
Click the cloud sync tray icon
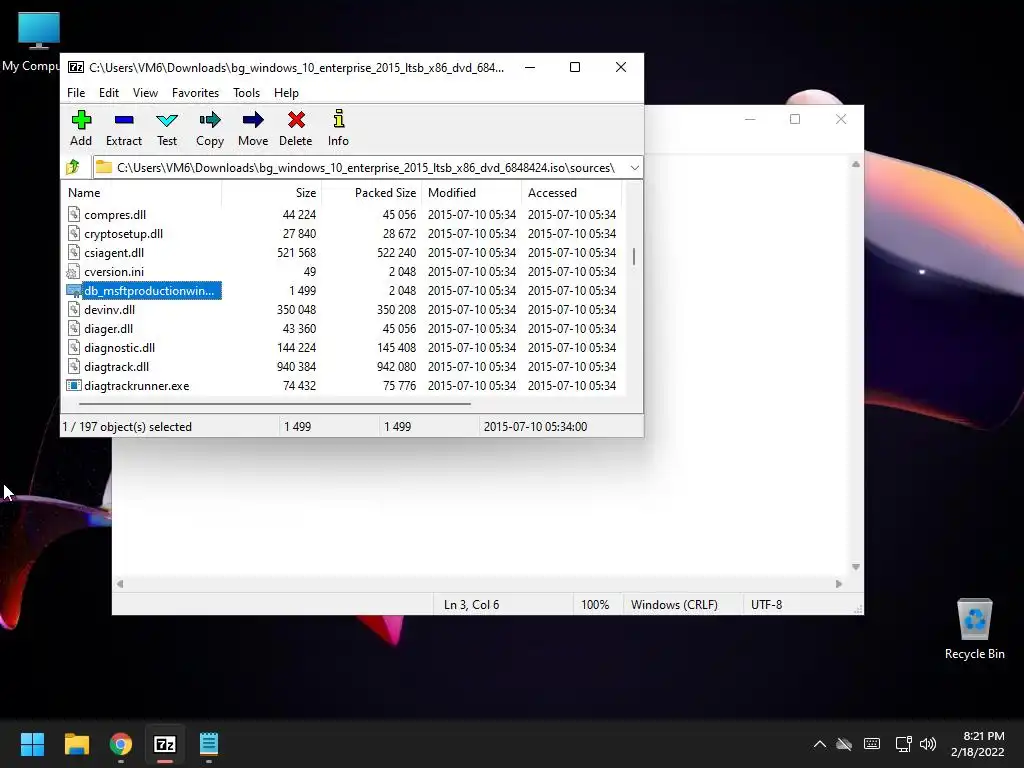[844, 744]
